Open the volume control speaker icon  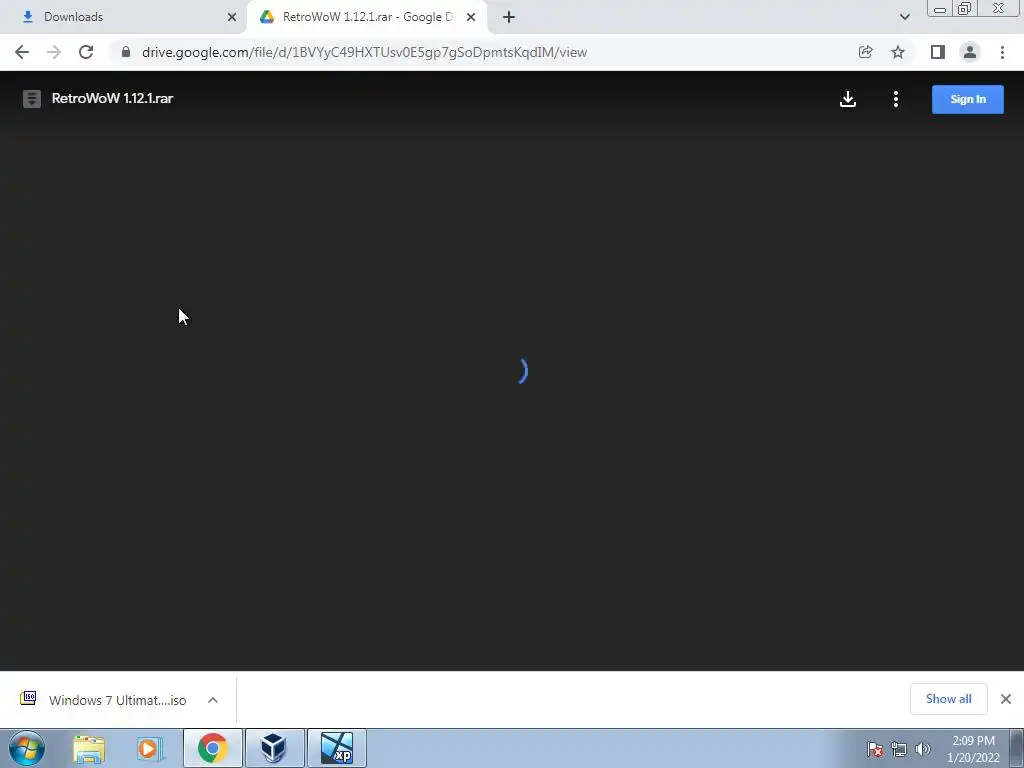(922, 749)
